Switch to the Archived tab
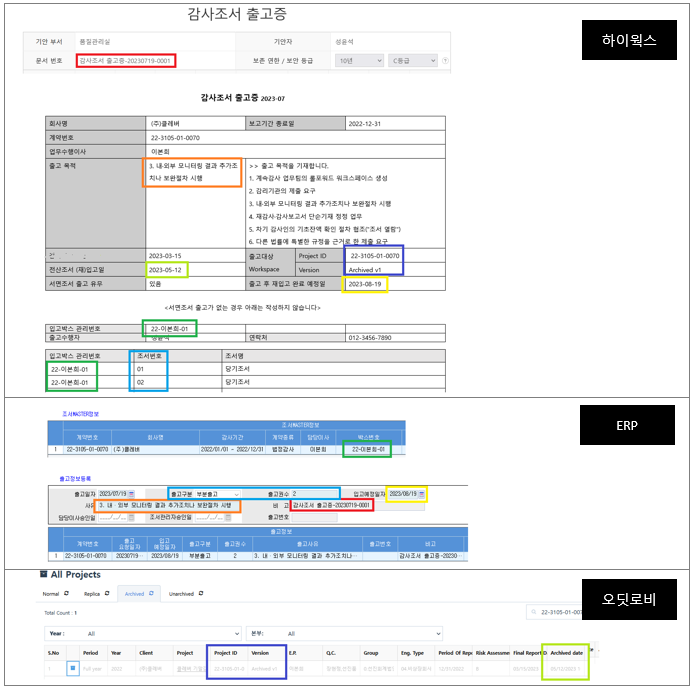696x690 pixels. [134, 594]
